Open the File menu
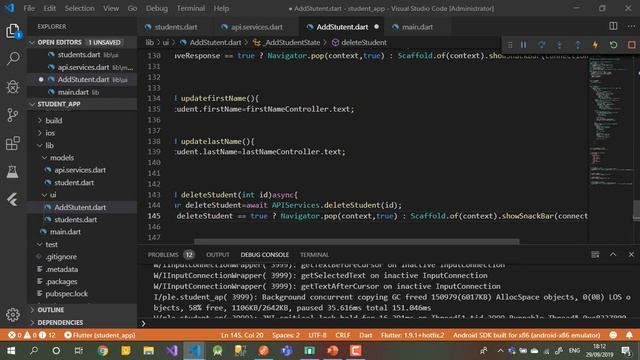Image resolution: width=640 pixels, height=360 pixels. tap(29, 8)
